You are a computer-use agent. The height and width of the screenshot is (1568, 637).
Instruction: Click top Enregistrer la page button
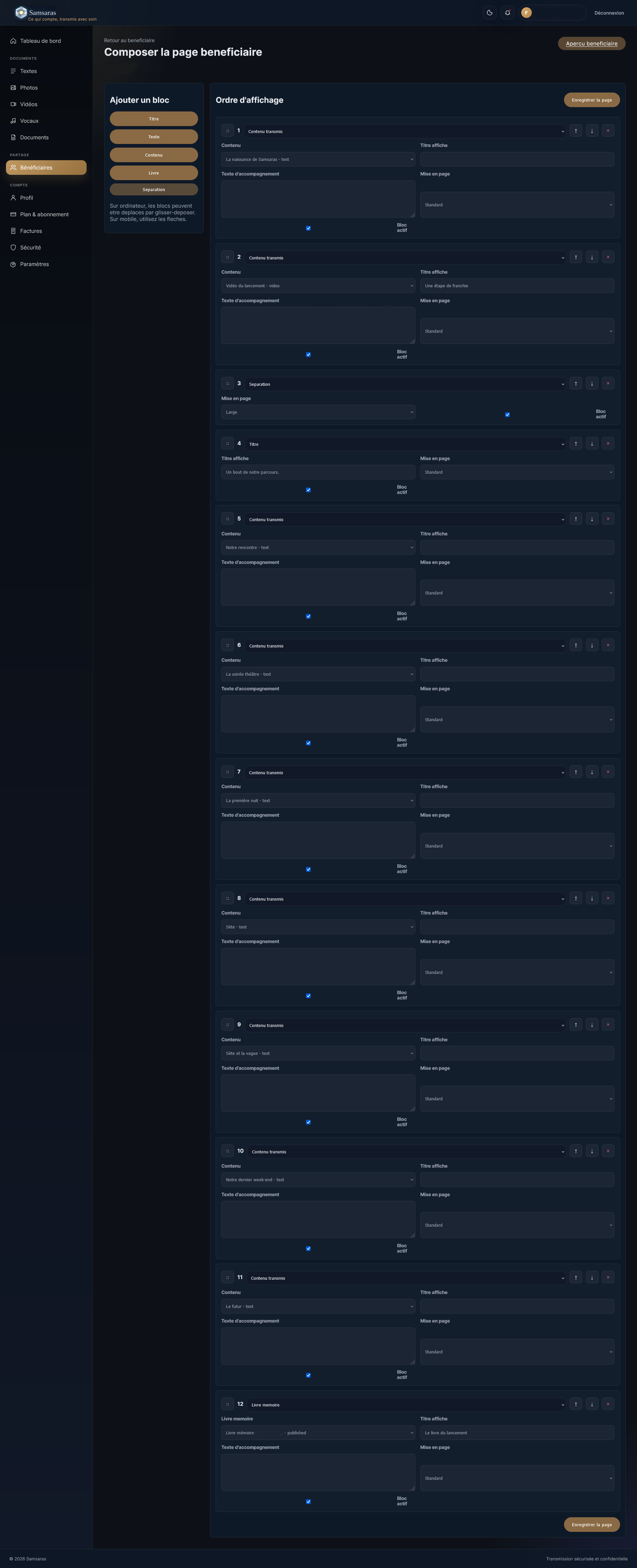tap(592, 100)
